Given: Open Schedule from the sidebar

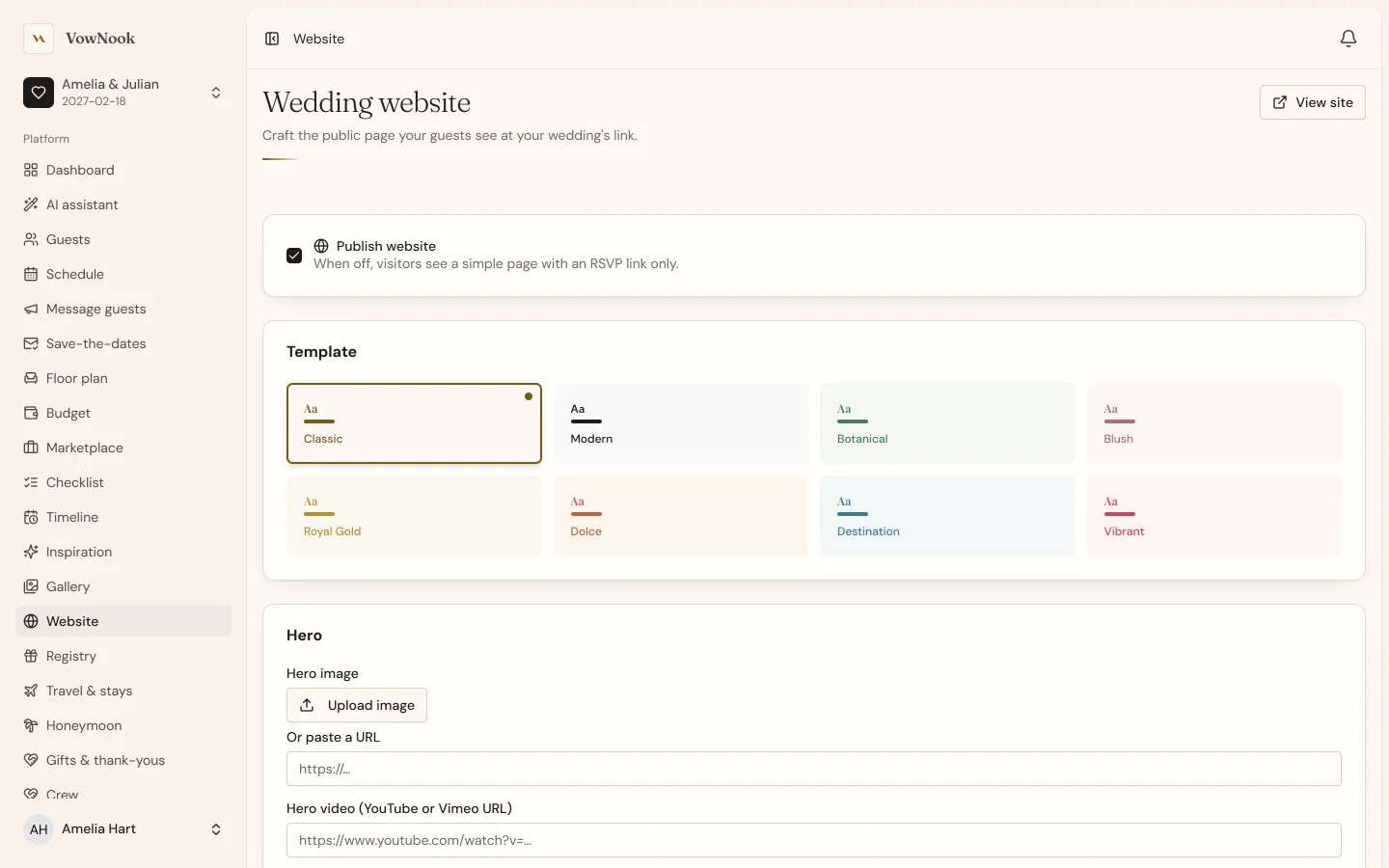Looking at the screenshot, I should click(123, 274).
